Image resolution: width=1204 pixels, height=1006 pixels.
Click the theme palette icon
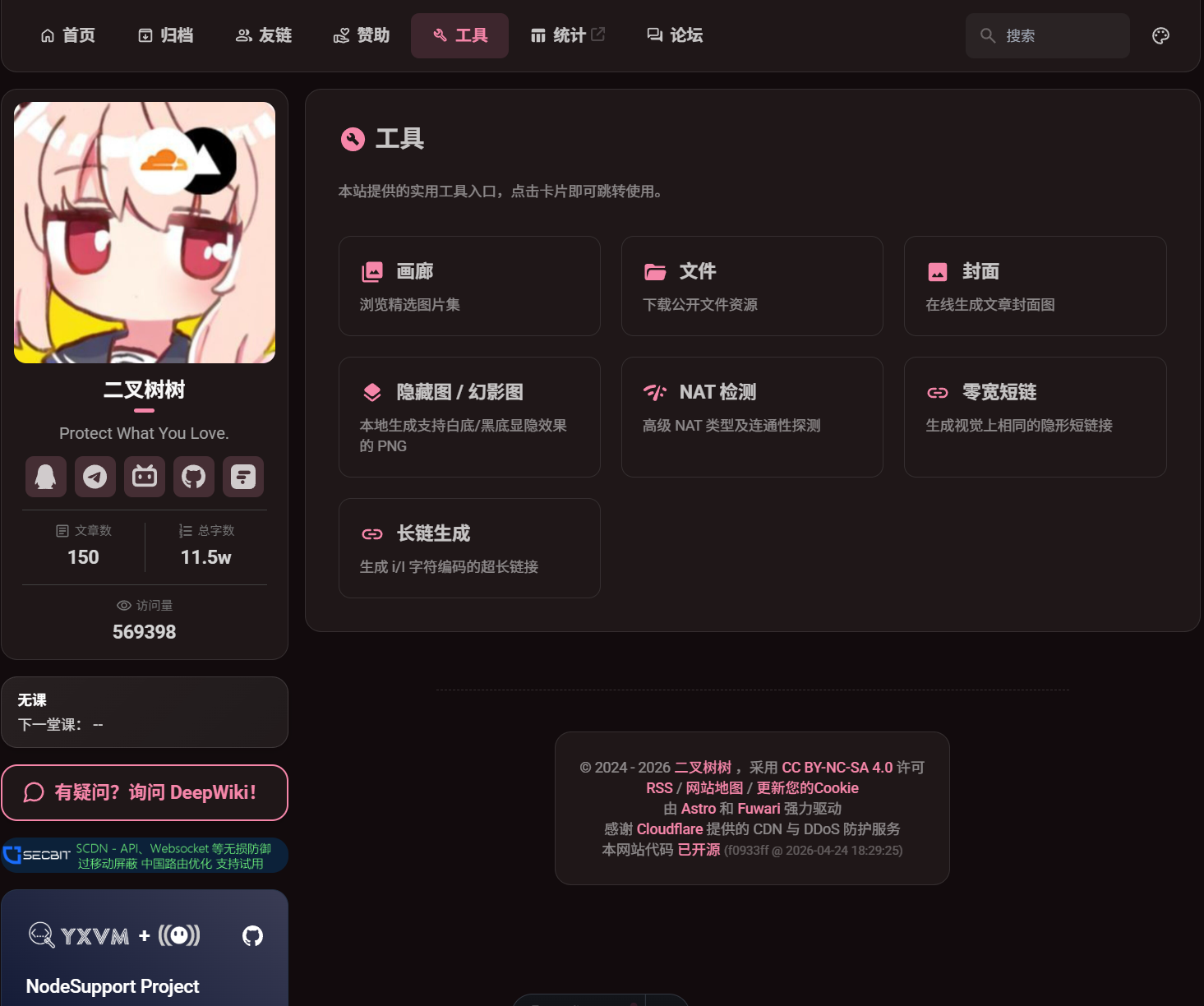click(x=1160, y=35)
